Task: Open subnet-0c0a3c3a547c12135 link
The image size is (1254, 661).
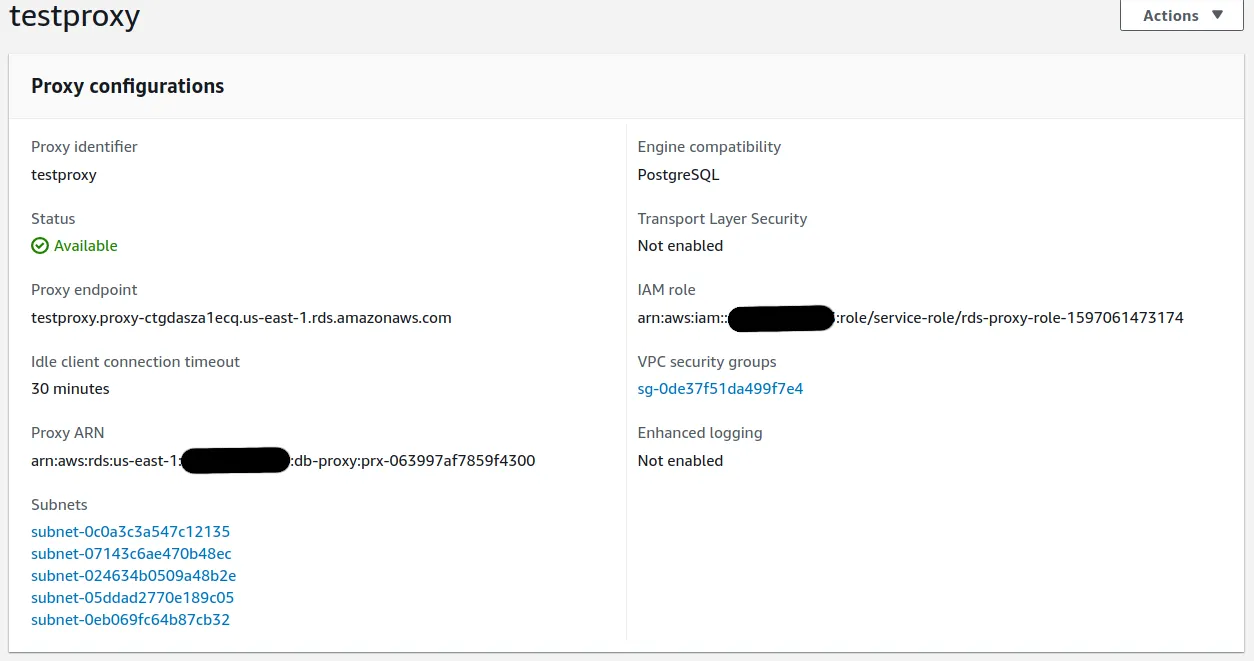Action: pos(131,532)
